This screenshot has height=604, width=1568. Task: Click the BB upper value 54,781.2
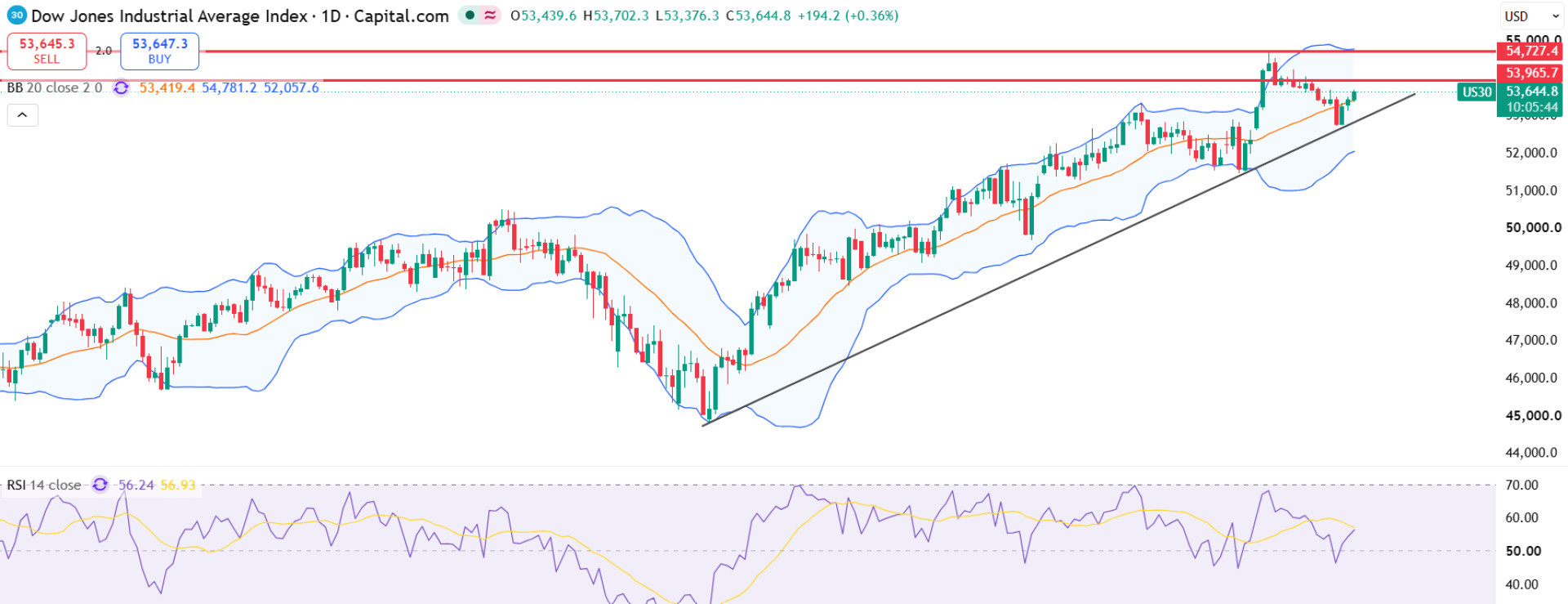tap(229, 87)
